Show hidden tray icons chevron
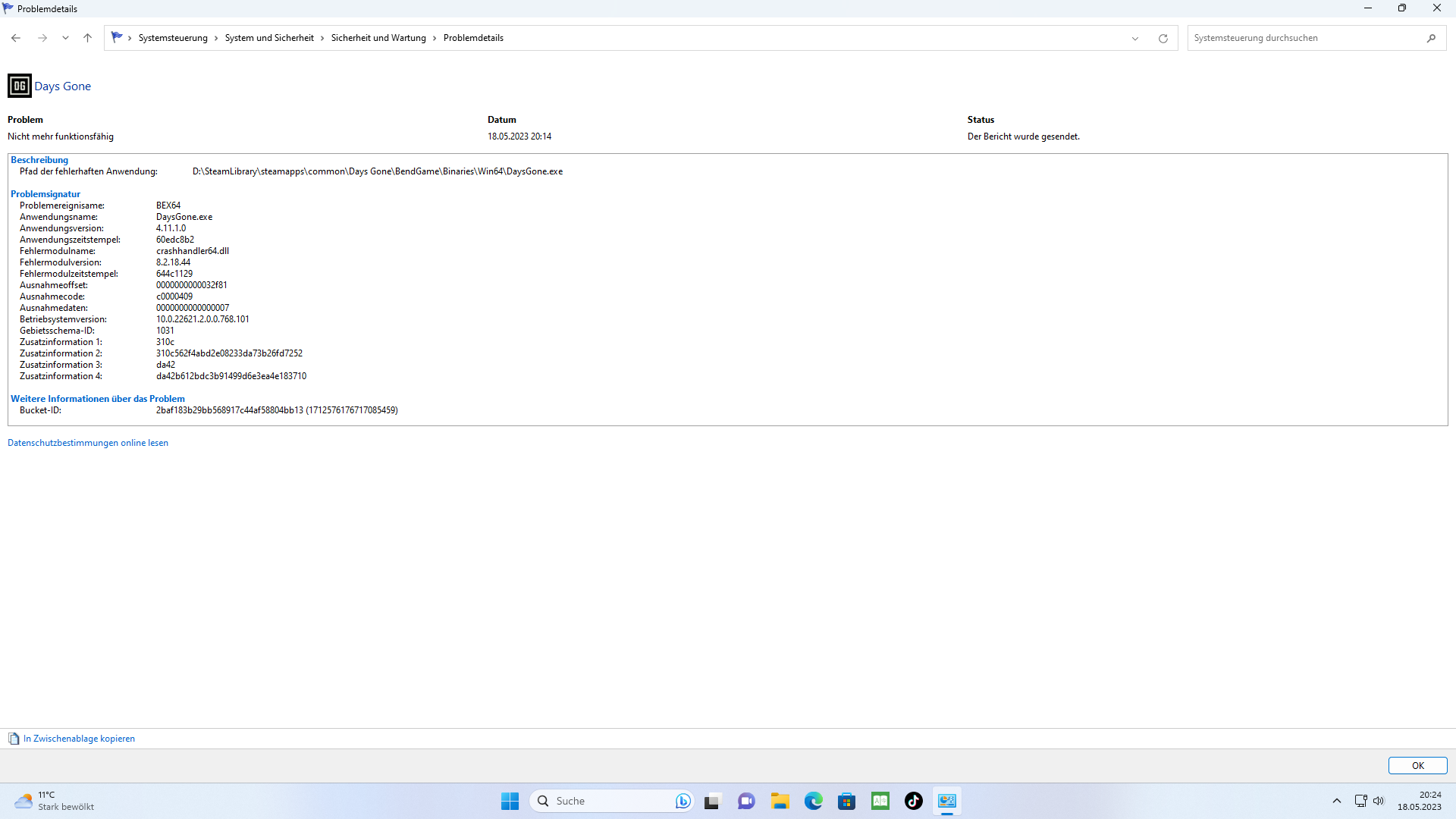 pyautogui.click(x=1337, y=801)
